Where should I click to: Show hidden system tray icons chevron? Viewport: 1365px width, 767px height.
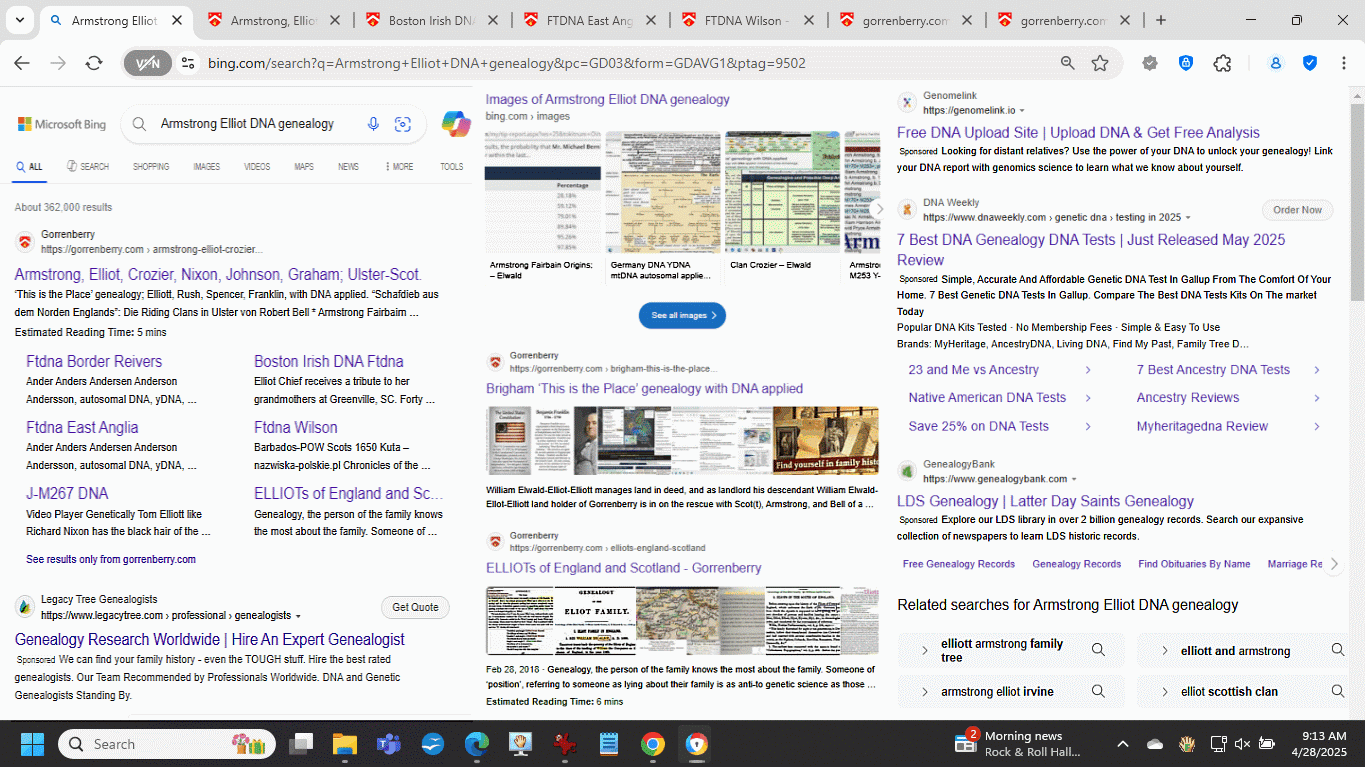[x=1122, y=744]
